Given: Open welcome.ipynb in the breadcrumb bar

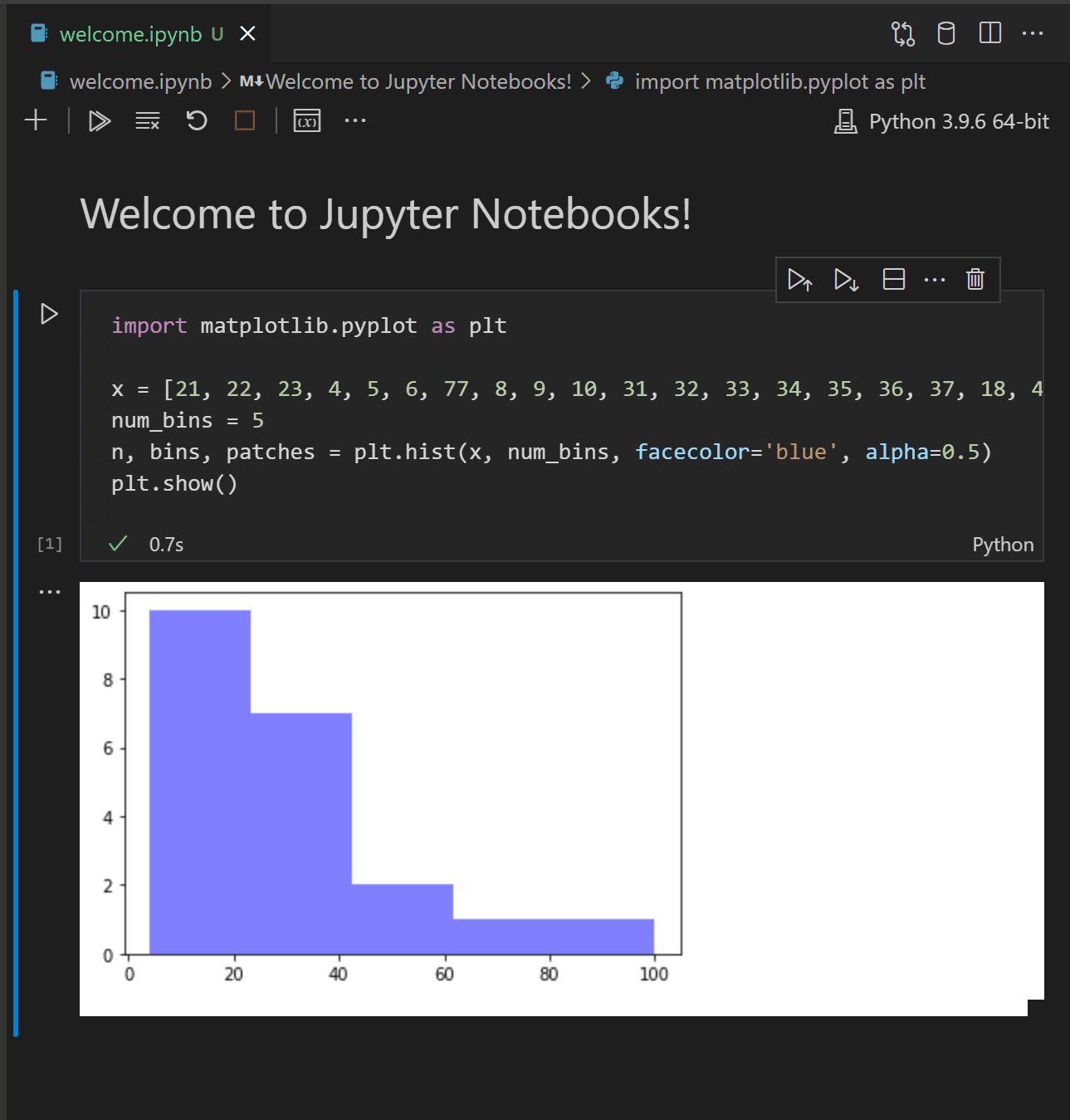Looking at the screenshot, I should (139, 81).
